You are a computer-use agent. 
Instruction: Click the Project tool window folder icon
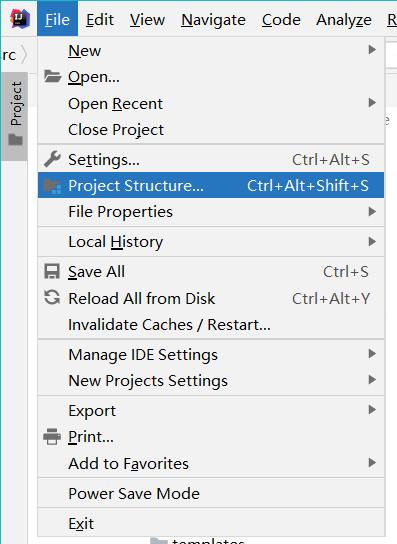pos(16,140)
